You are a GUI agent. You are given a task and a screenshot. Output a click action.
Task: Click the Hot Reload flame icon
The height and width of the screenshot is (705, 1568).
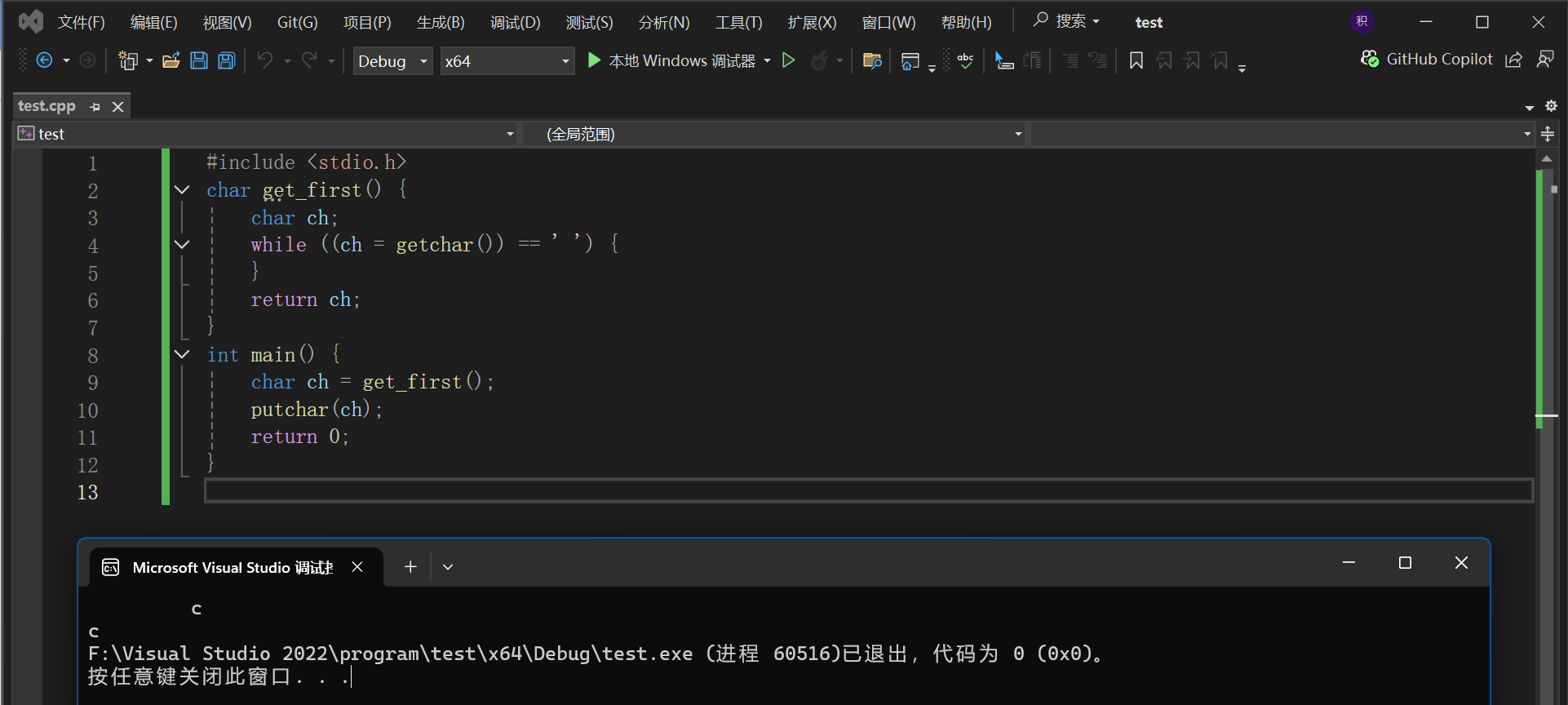pos(819,60)
